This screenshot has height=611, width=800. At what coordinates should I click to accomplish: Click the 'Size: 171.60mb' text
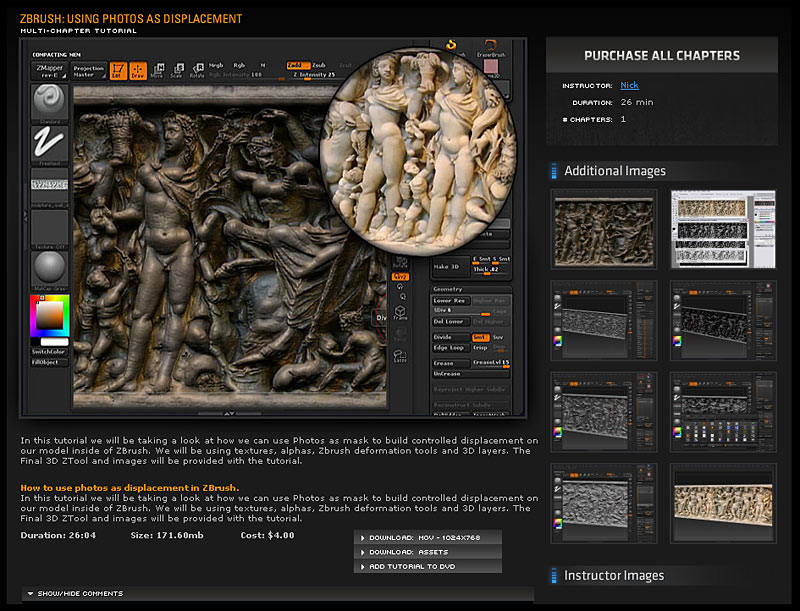pyautogui.click(x=167, y=536)
